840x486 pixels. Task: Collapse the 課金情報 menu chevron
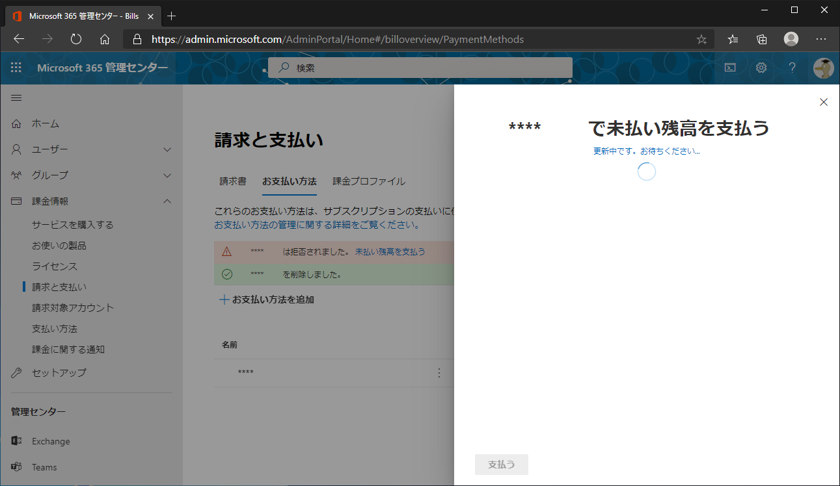coord(167,201)
